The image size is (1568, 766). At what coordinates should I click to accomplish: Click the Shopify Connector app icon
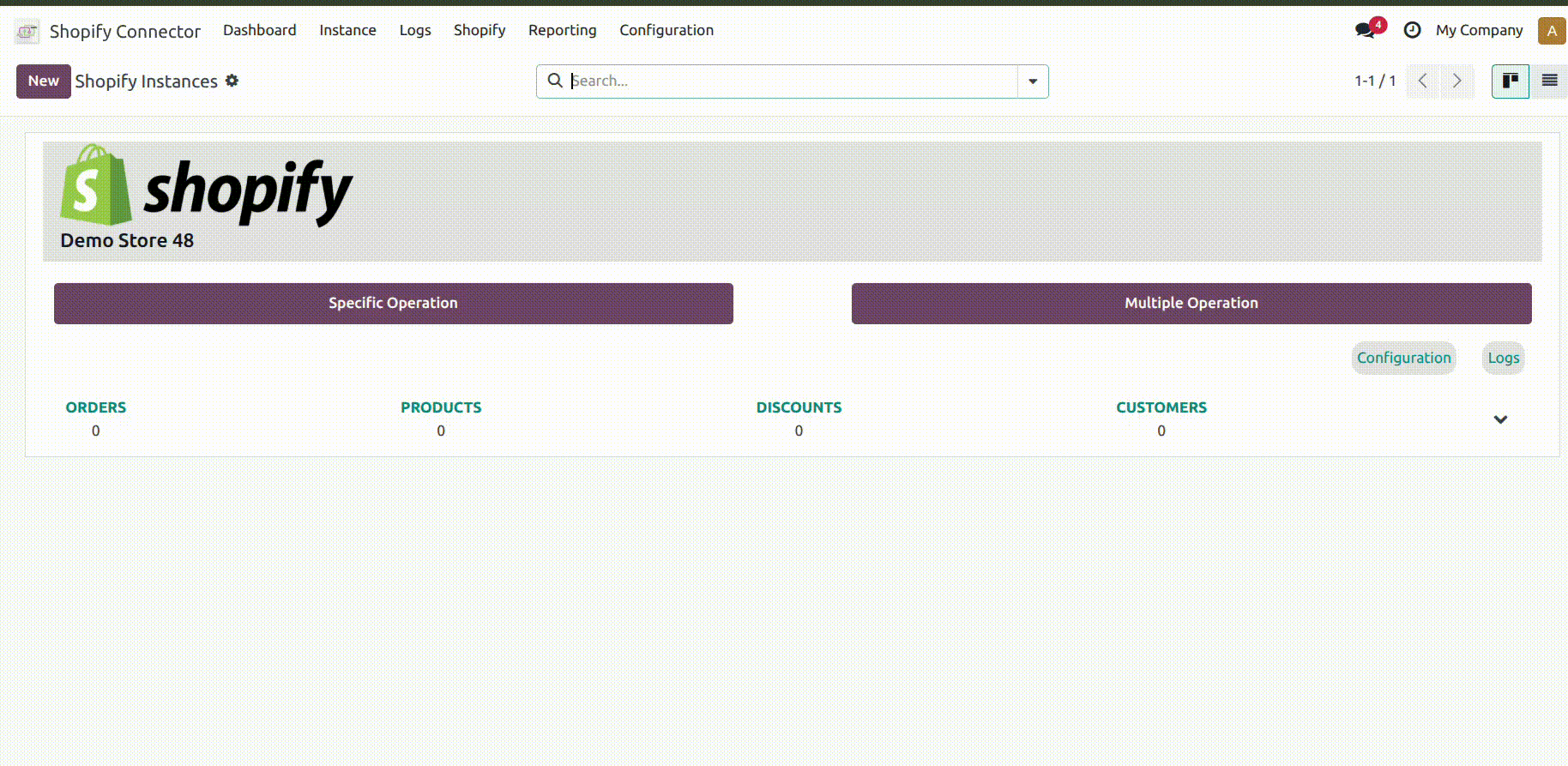tap(27, 32)
